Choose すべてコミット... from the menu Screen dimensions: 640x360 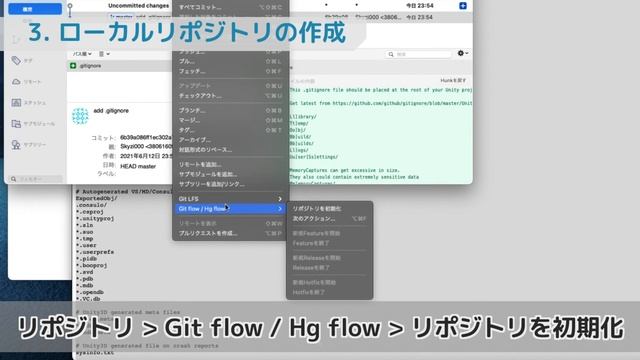point(230,7)
